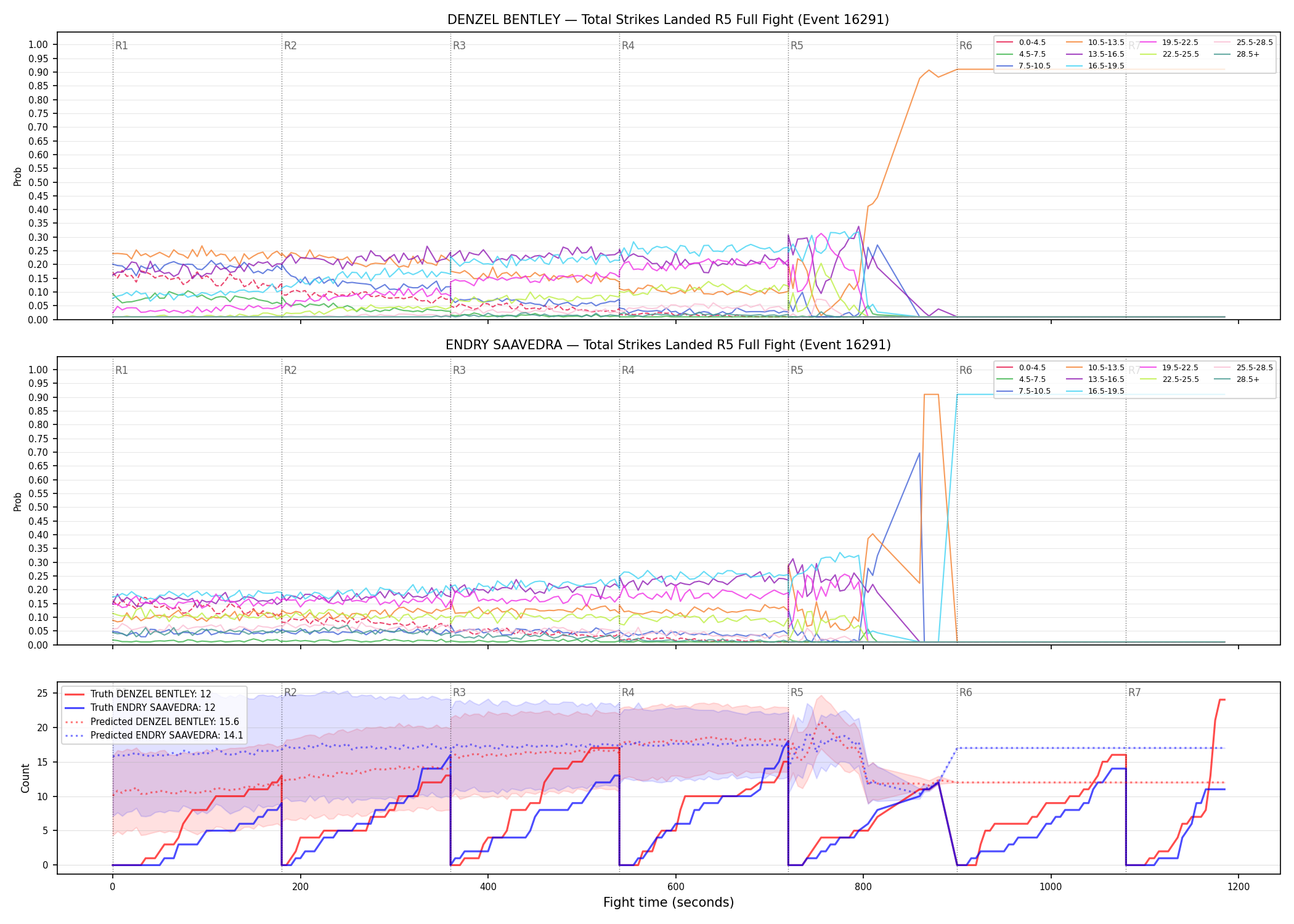Click the Fight time (seconds) axis label
The image size is (1294, 924).
tap(669, 902)
